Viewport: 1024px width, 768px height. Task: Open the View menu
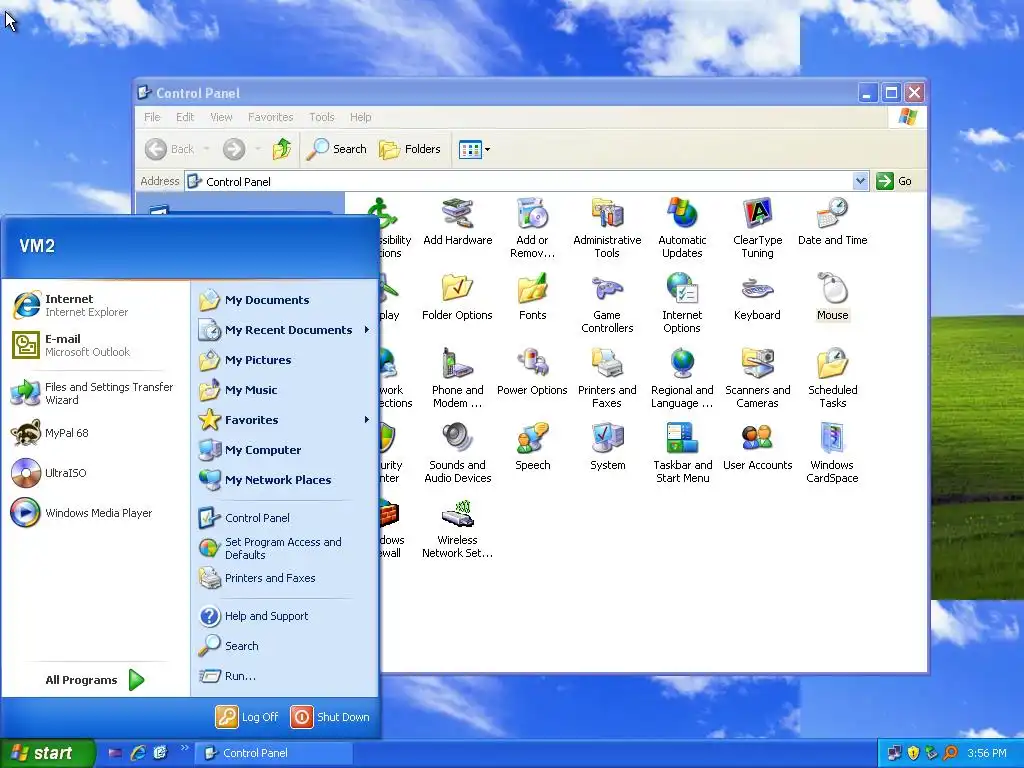[221, 117]
